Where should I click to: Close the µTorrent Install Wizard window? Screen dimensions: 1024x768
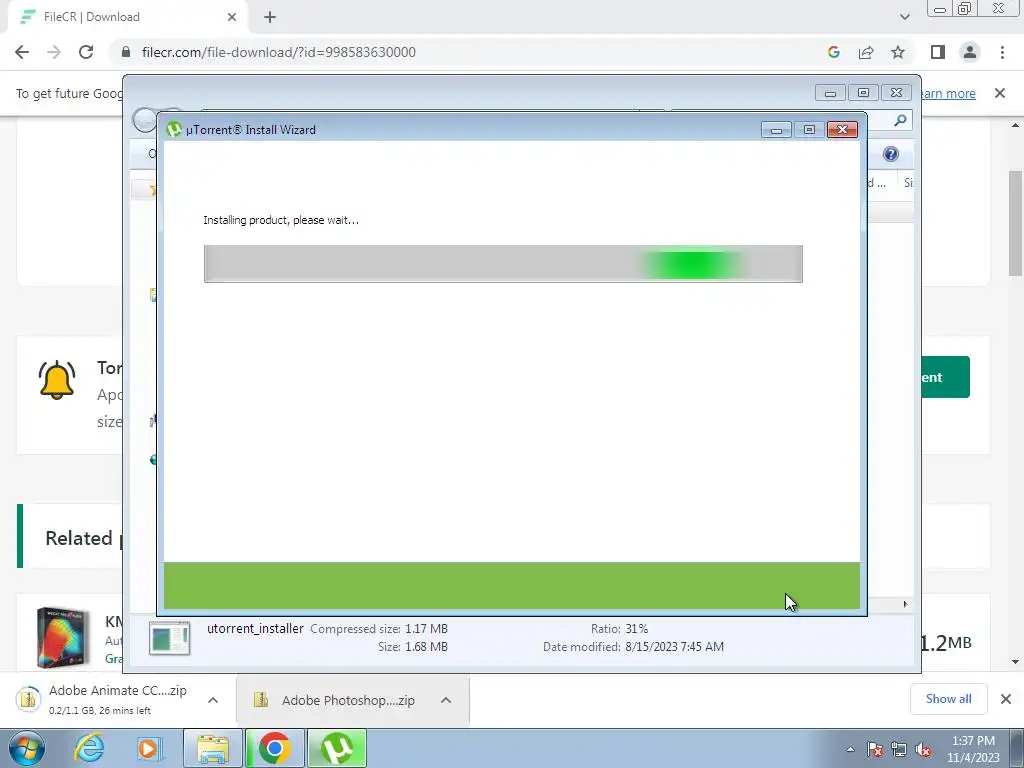pos(842,130)
